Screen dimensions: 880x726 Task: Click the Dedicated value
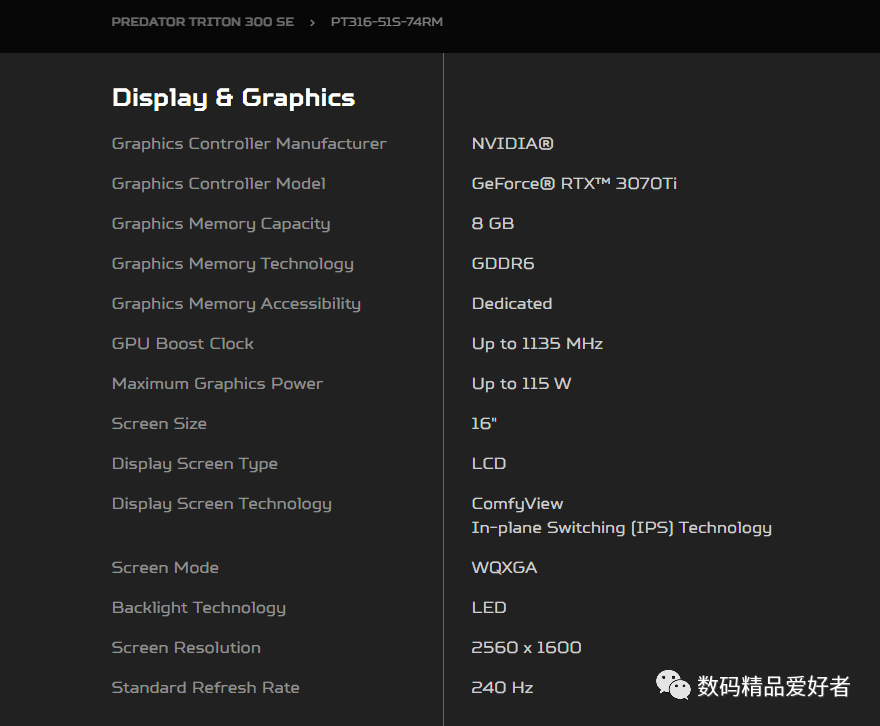(512, 304)
